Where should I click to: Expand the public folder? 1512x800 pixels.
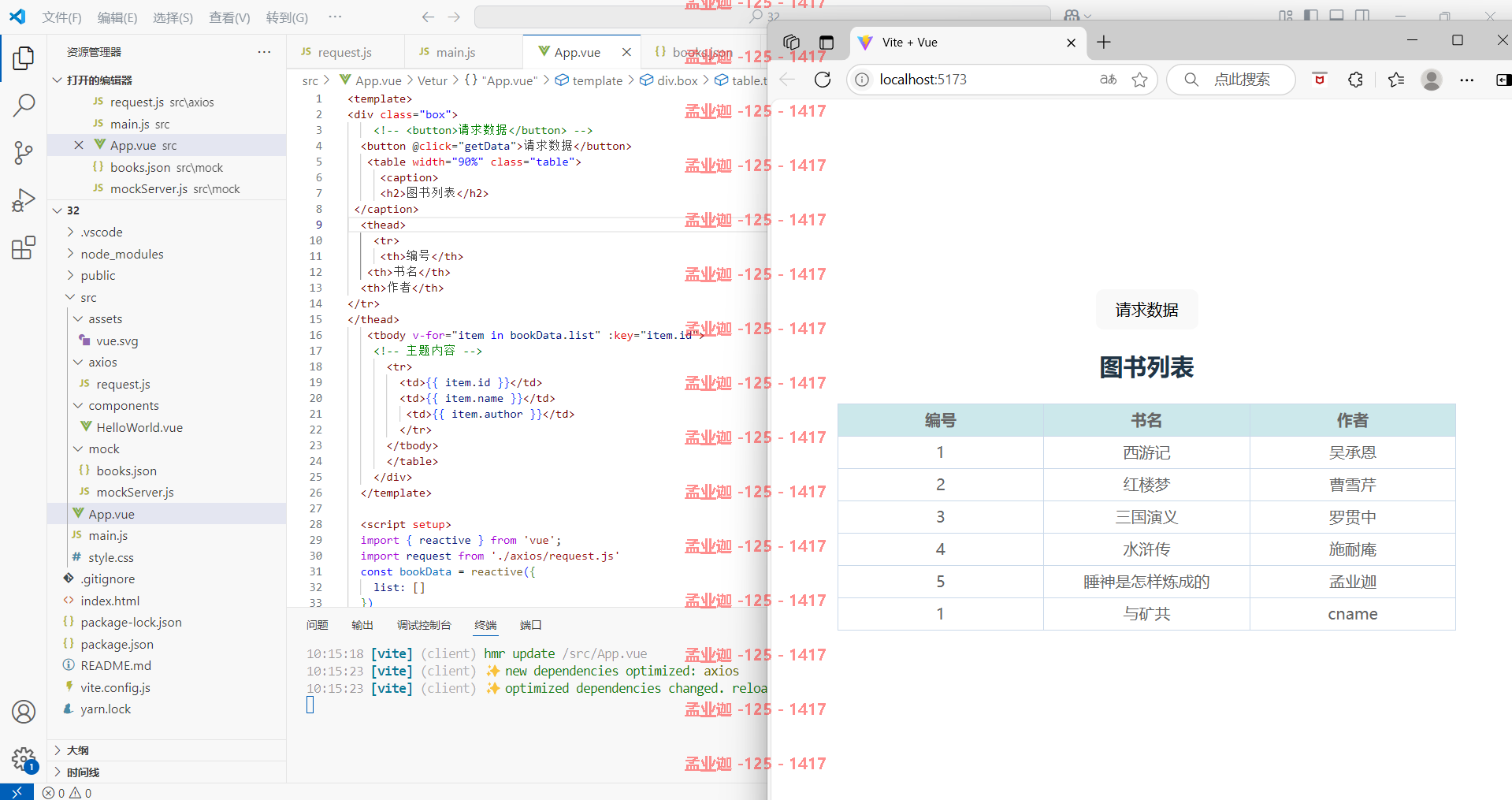click(98, 275)
